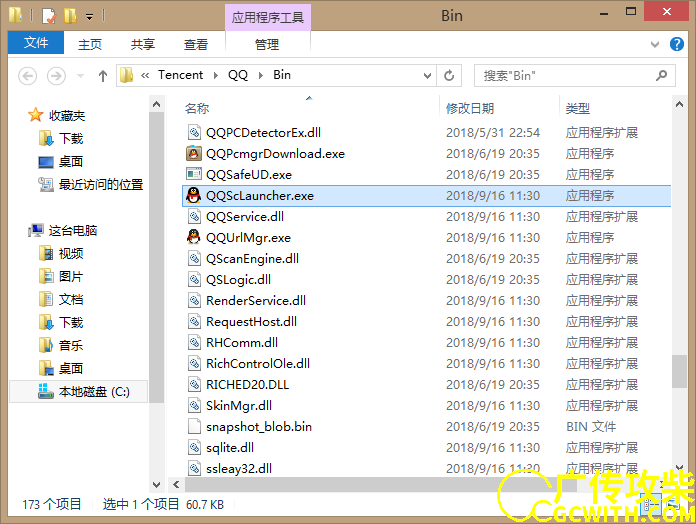This screenshot has width=696, height=524.
Task: Switch to the 共享 ribbon tab
Action: [143, 44]
